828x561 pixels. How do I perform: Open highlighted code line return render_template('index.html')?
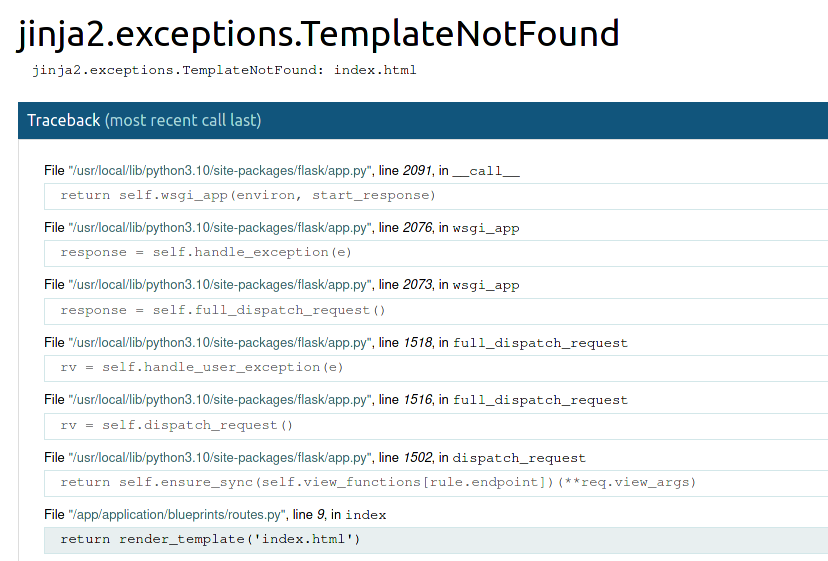(x=436, y=540)
